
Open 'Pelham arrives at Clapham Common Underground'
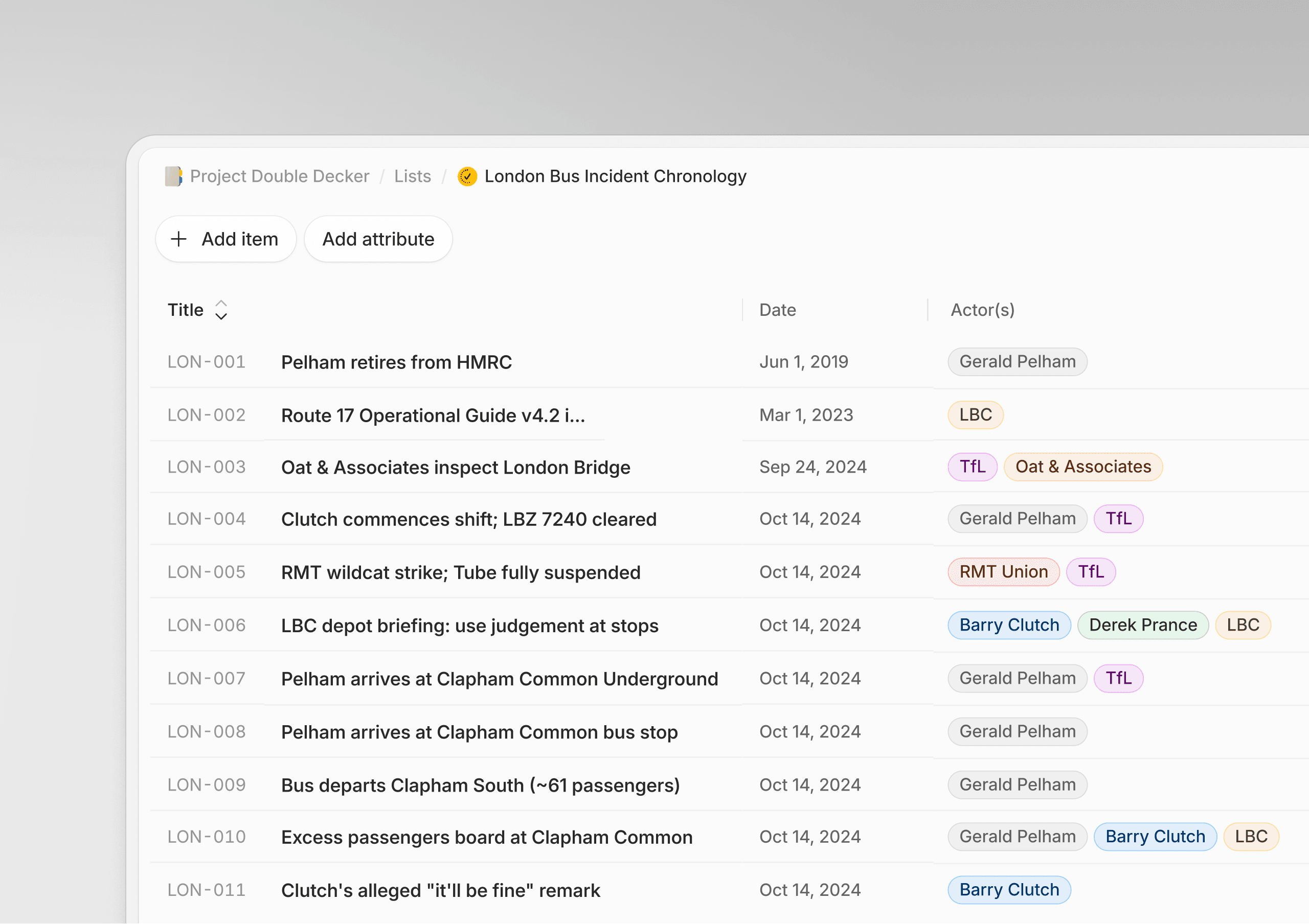[x=500, y=679]
